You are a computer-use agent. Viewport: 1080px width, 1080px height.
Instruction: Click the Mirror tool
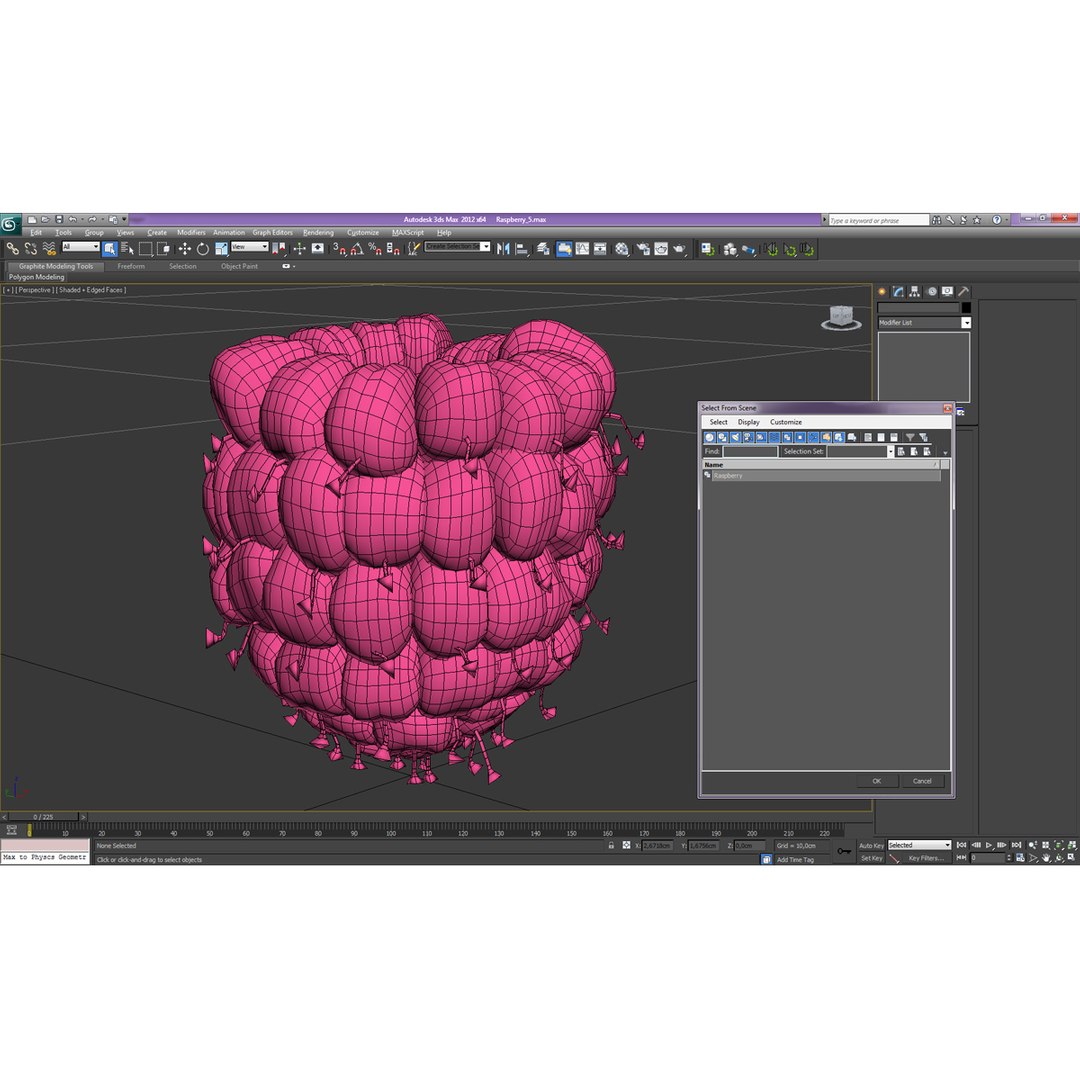tap(503, 249)
